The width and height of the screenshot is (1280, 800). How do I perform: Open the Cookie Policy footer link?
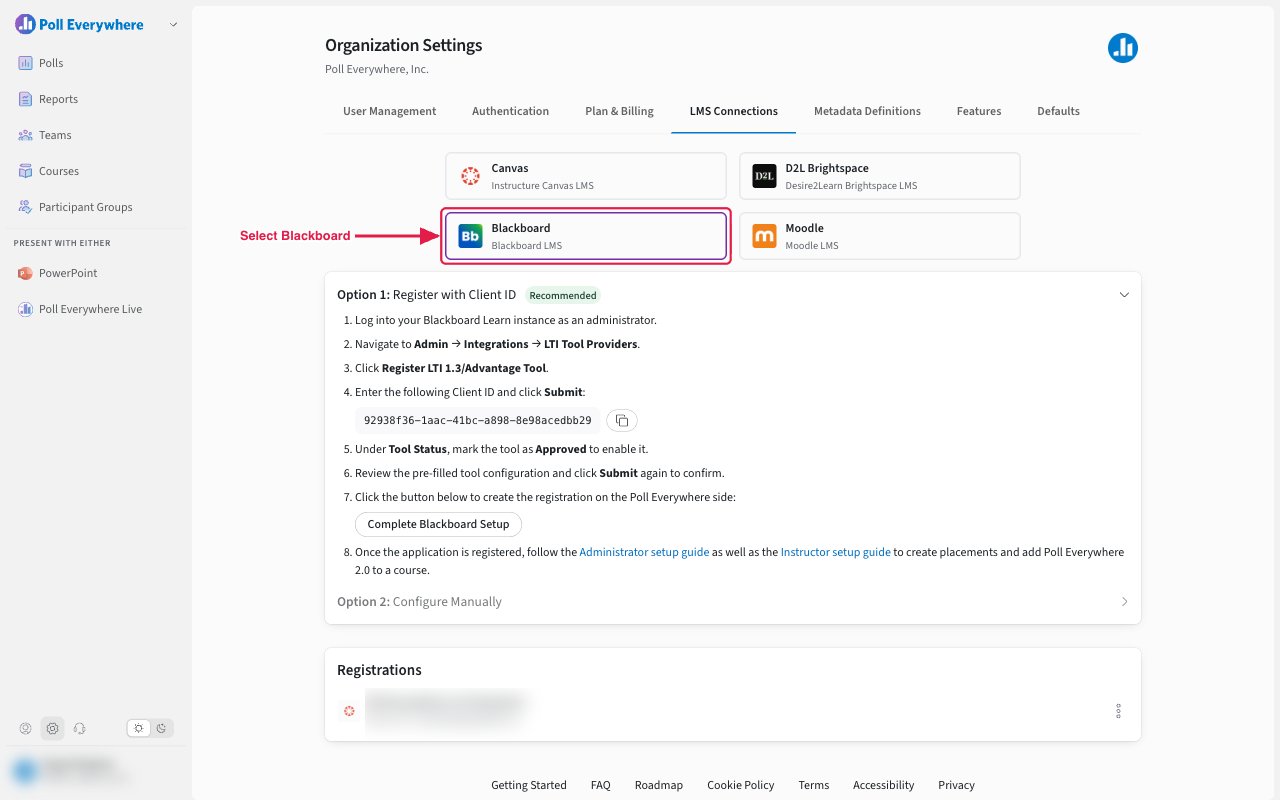[740, 785]
